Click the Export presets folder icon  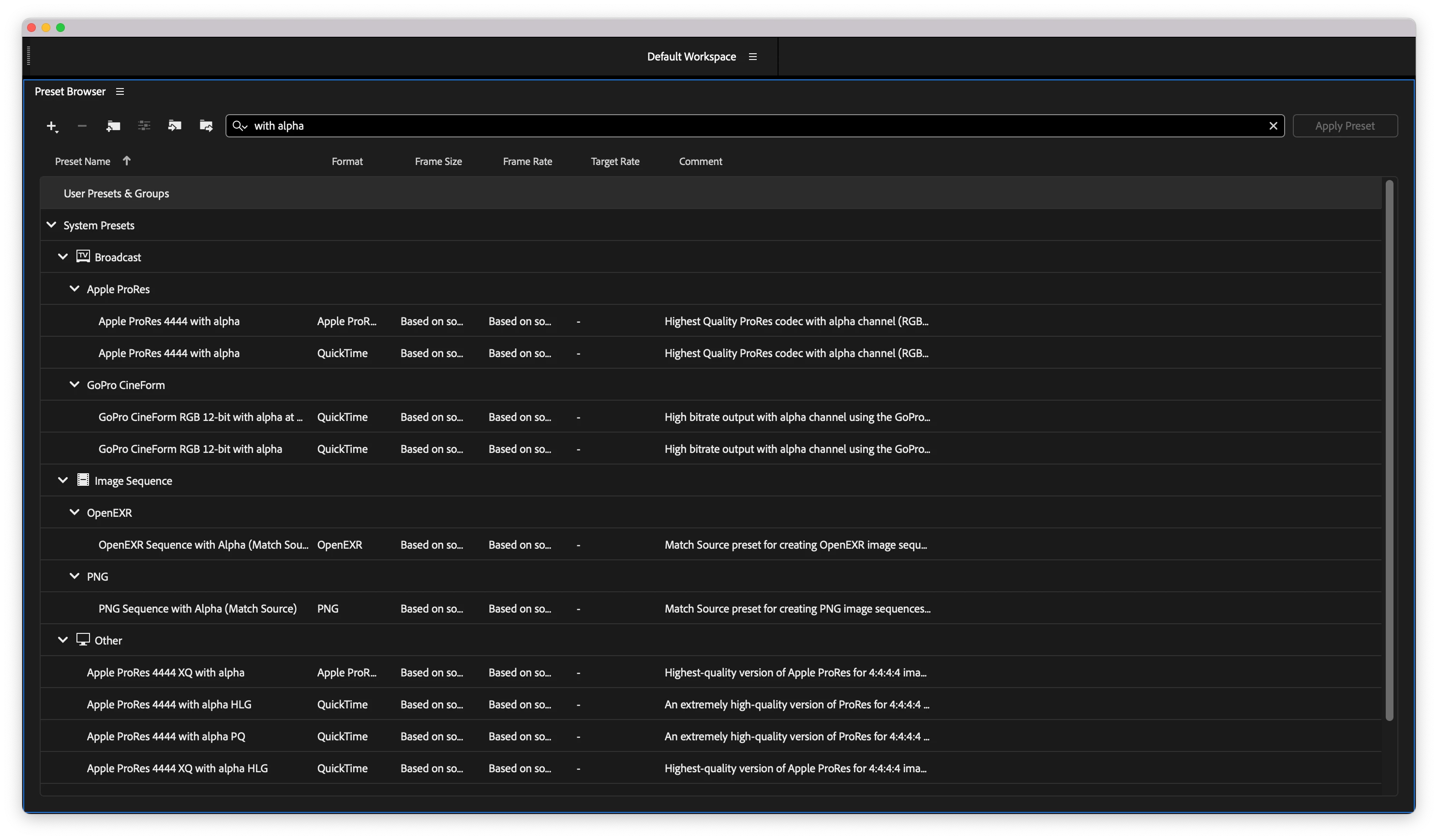pyautogui.click(x=206, y=126)
